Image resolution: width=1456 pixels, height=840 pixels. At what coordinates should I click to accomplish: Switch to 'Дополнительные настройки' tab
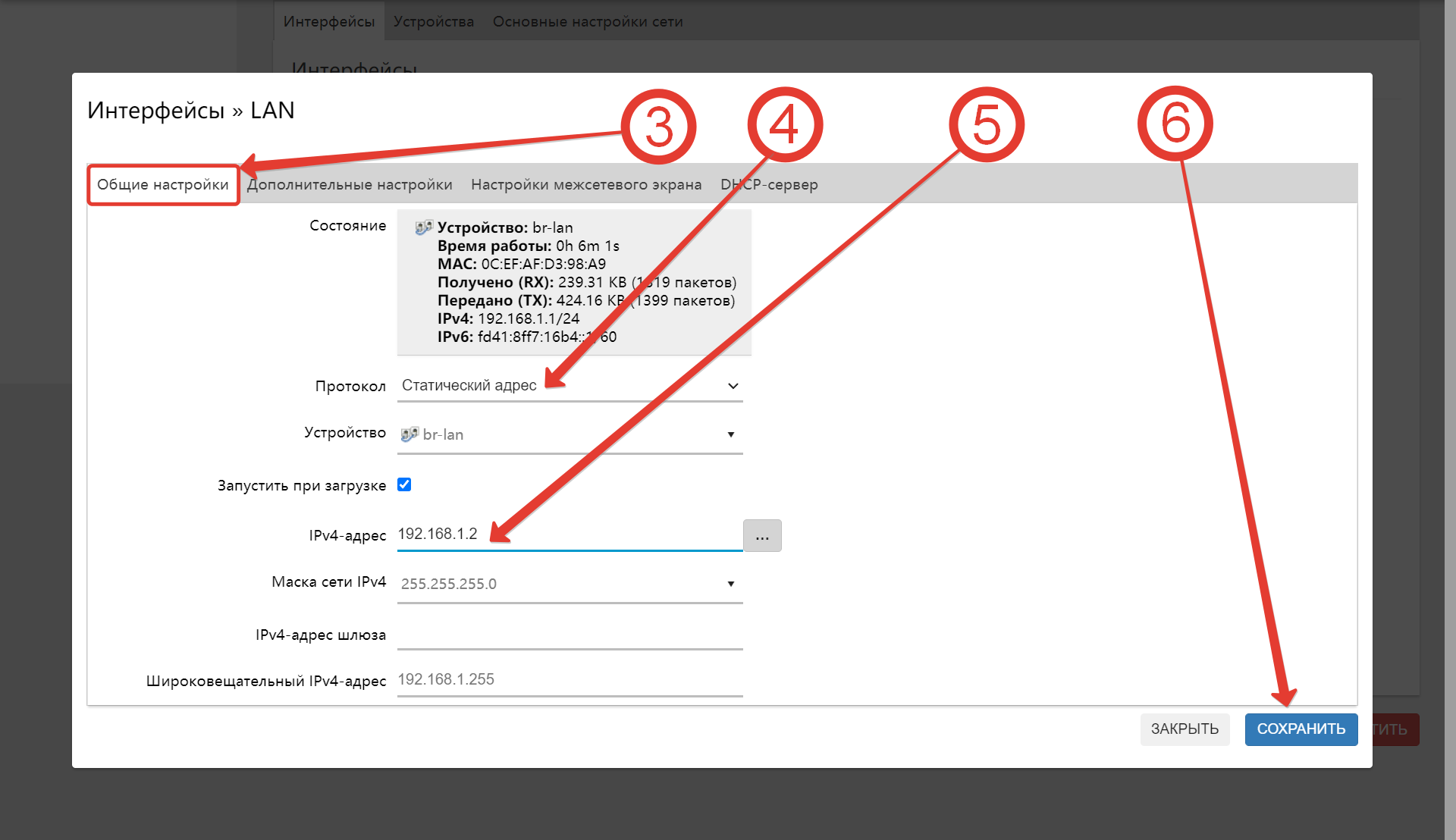pos(350,185)
